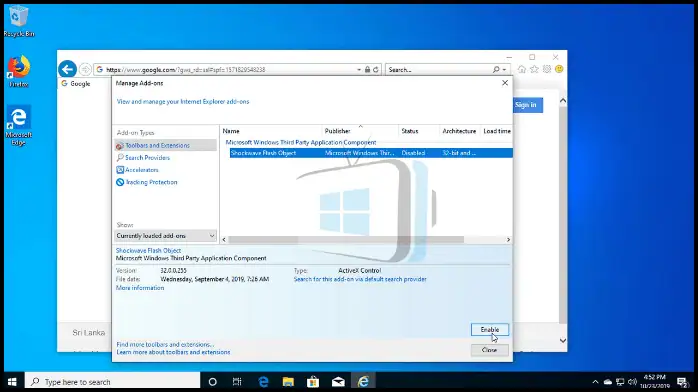Image resolution: width=698 pixels, height=392 pixels.
Task: Click Search for this add-on via default provider
Action: pos(360,279)
